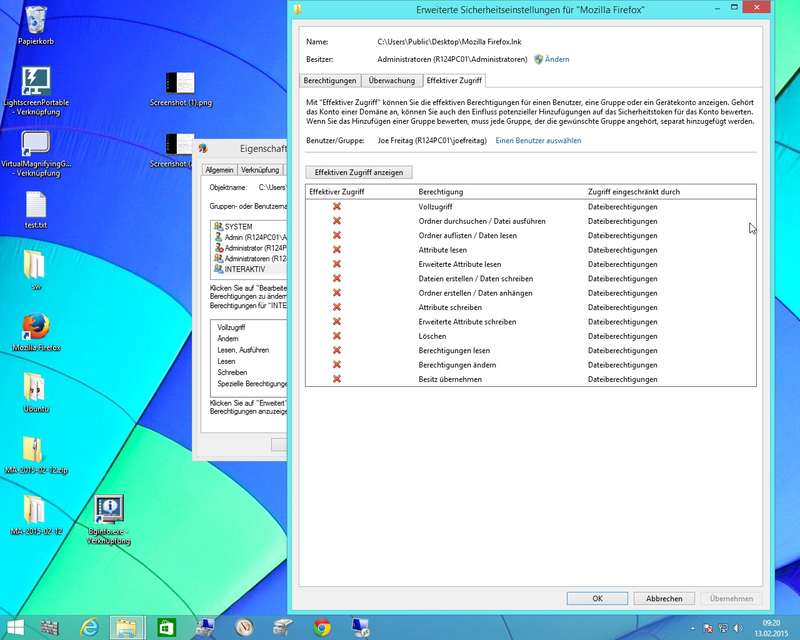The width and height of the screenshot is (800, 640).
Task: Click the Abbrechen button
Action: pyautogui.click(x=664, y=598)
